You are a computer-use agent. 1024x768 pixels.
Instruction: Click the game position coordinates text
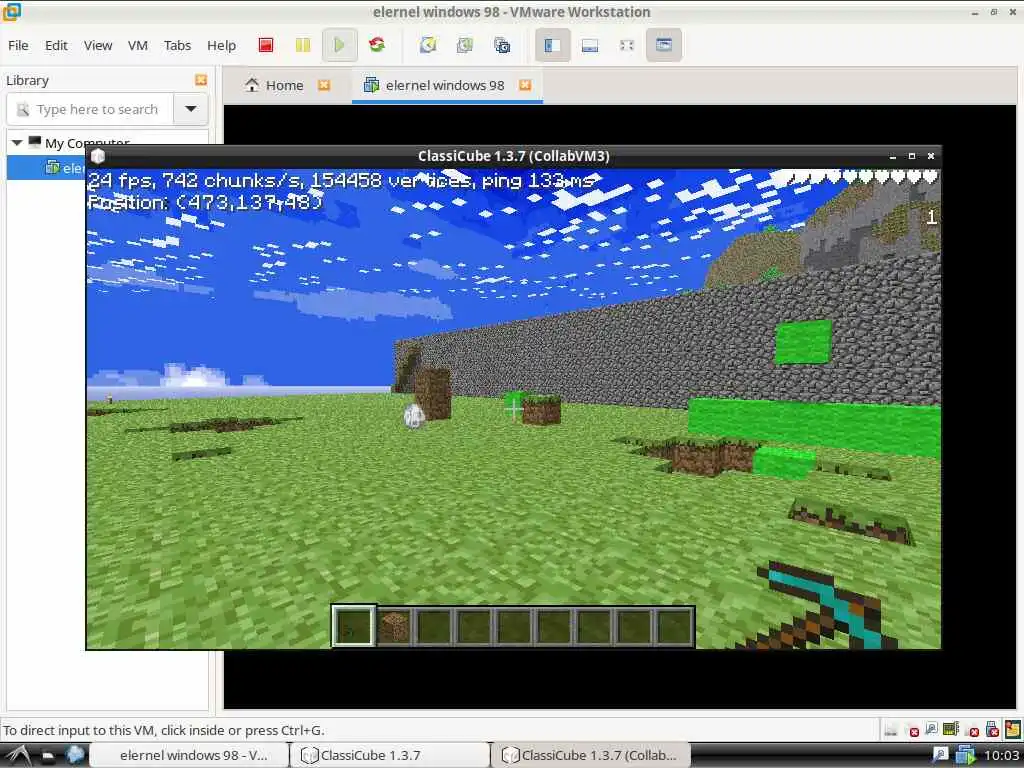pos(205,202)
